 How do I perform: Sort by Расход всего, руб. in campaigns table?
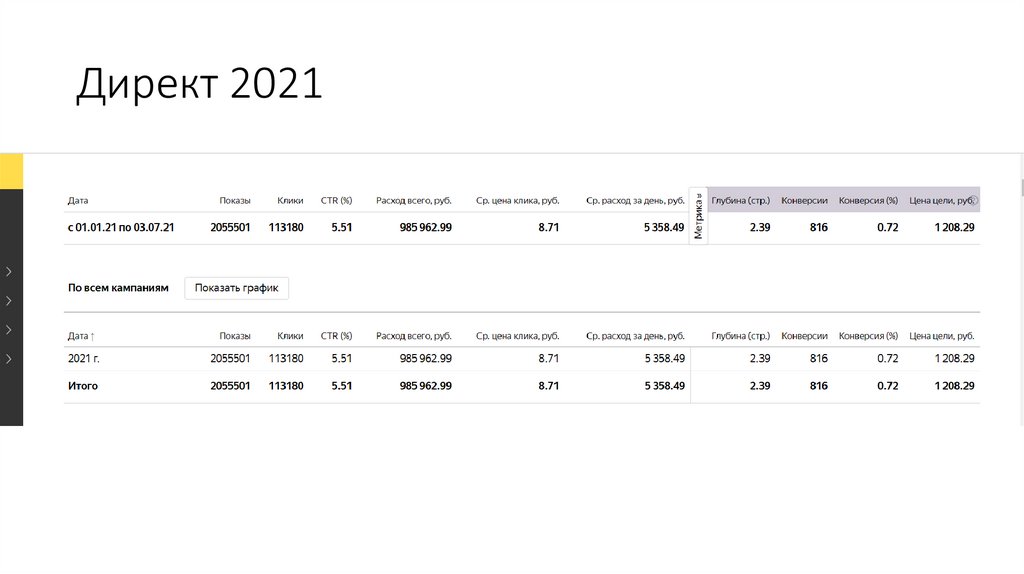[413, 336]
